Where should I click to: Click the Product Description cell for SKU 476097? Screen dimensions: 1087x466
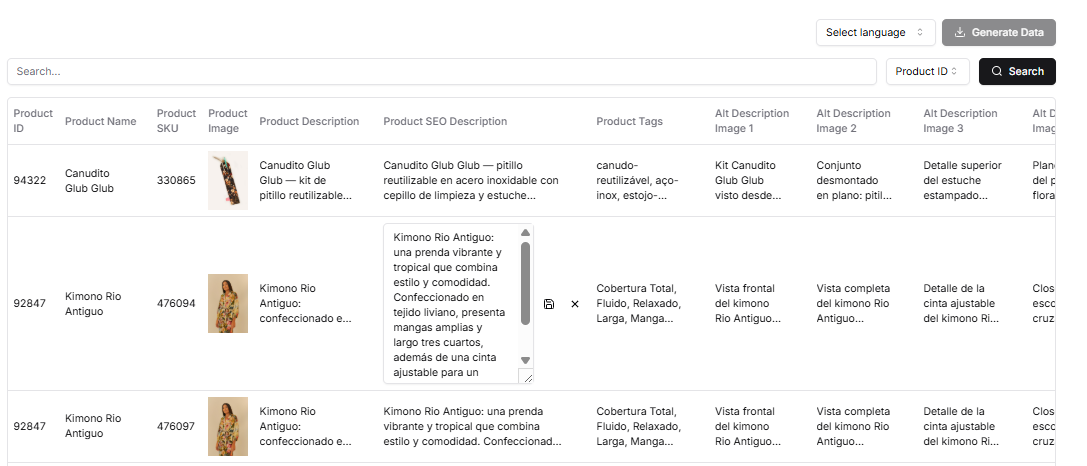pos(306,426)
